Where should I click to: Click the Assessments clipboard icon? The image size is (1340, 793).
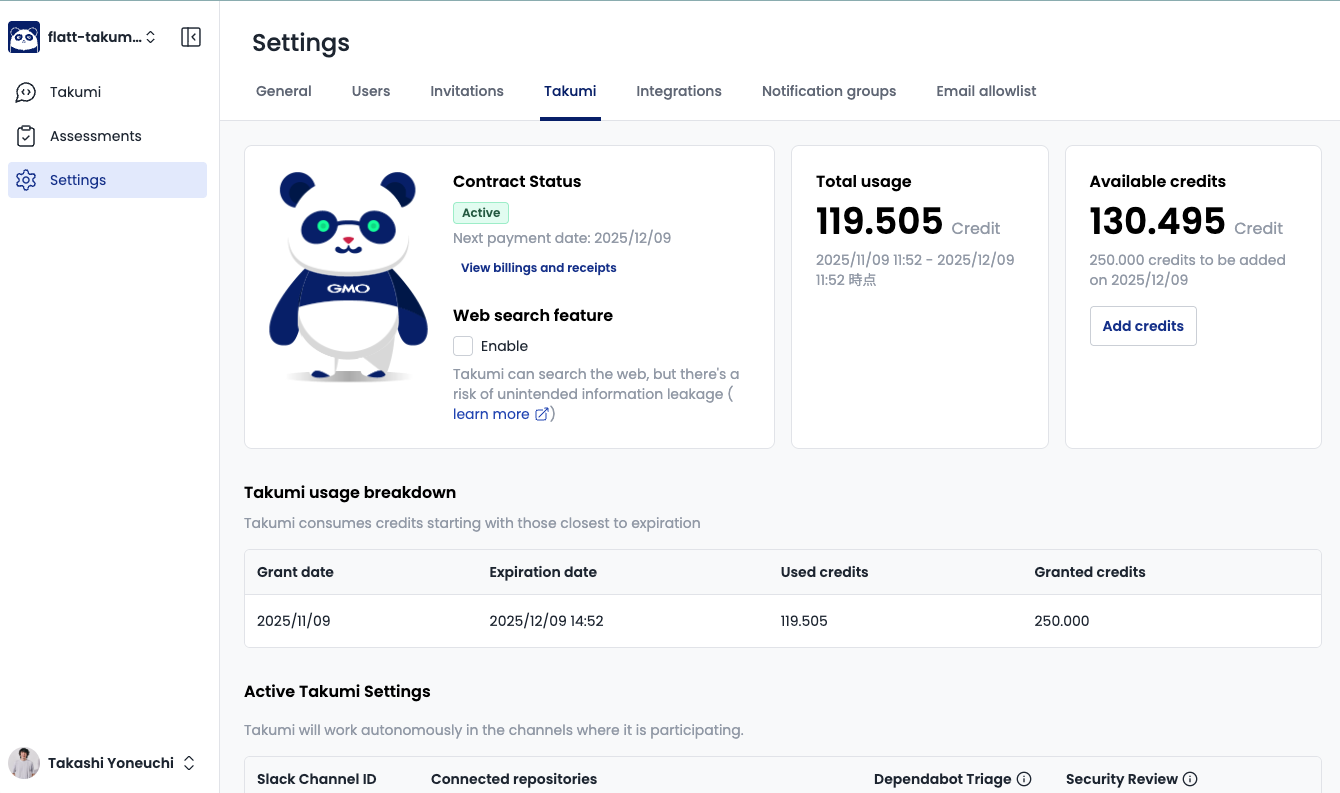point(26,136)
